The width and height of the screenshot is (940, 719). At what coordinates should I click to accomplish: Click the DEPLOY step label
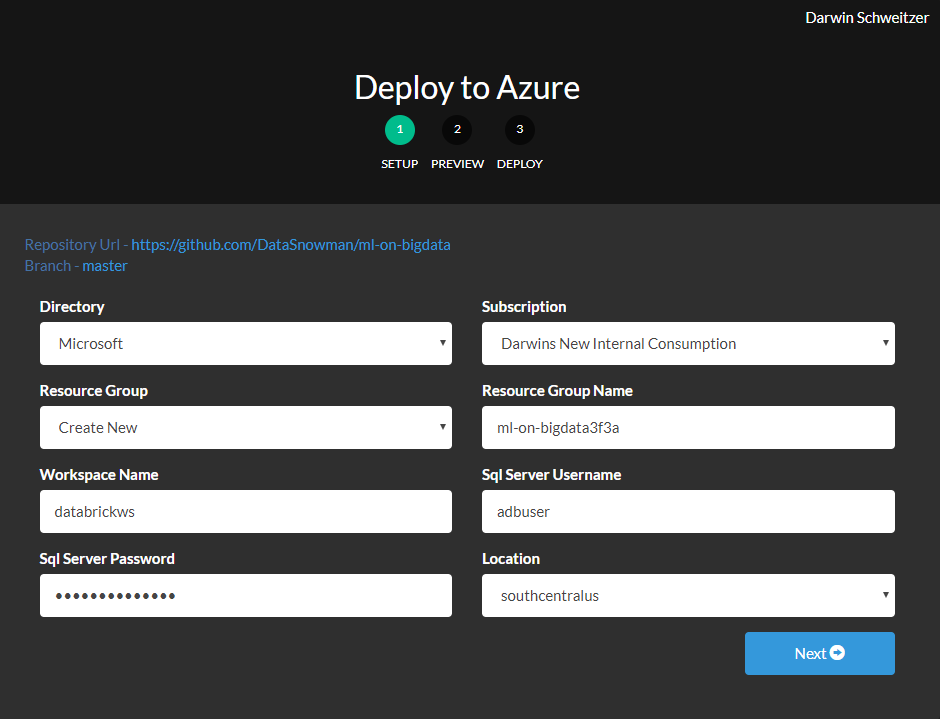(520, 164)
